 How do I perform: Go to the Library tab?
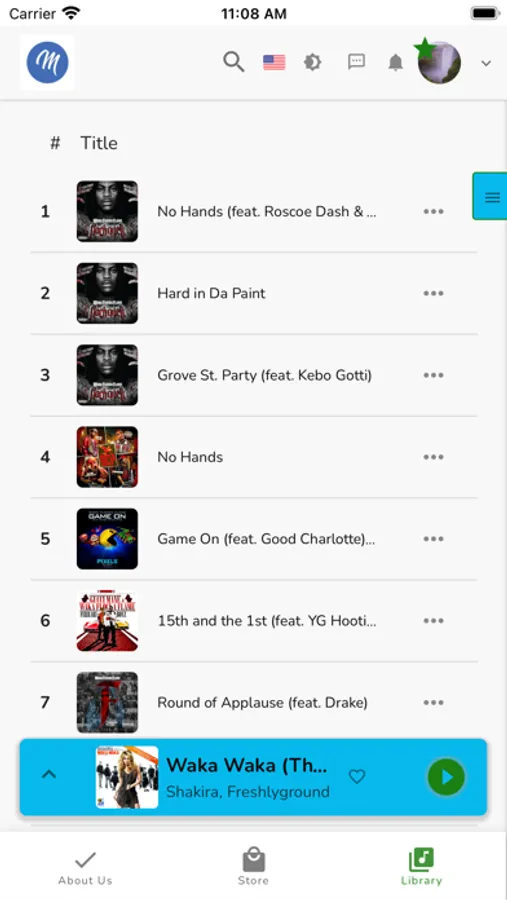[x=421, y=868]
